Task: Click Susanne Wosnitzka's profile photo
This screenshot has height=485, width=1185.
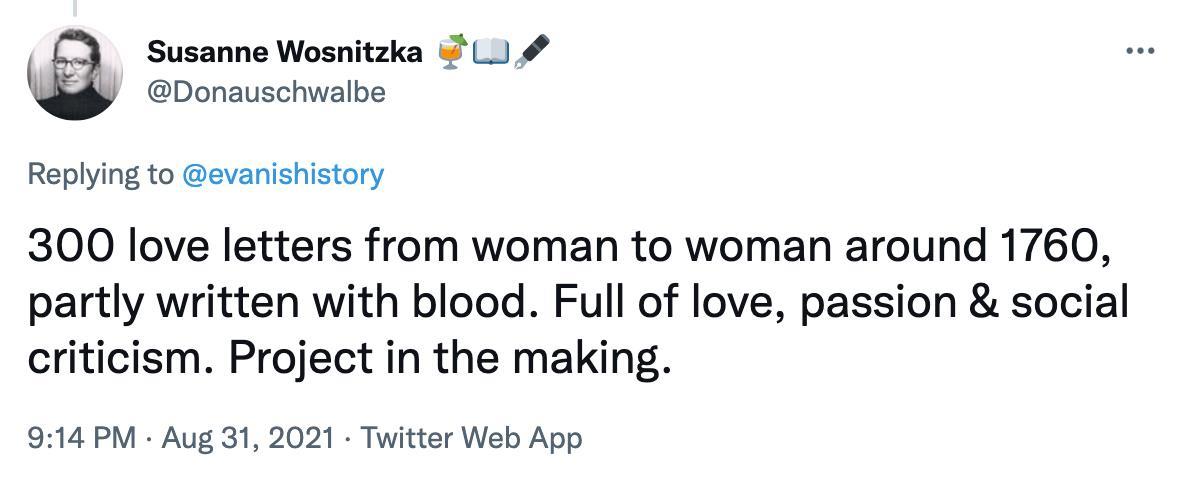Action: (74, 73)
